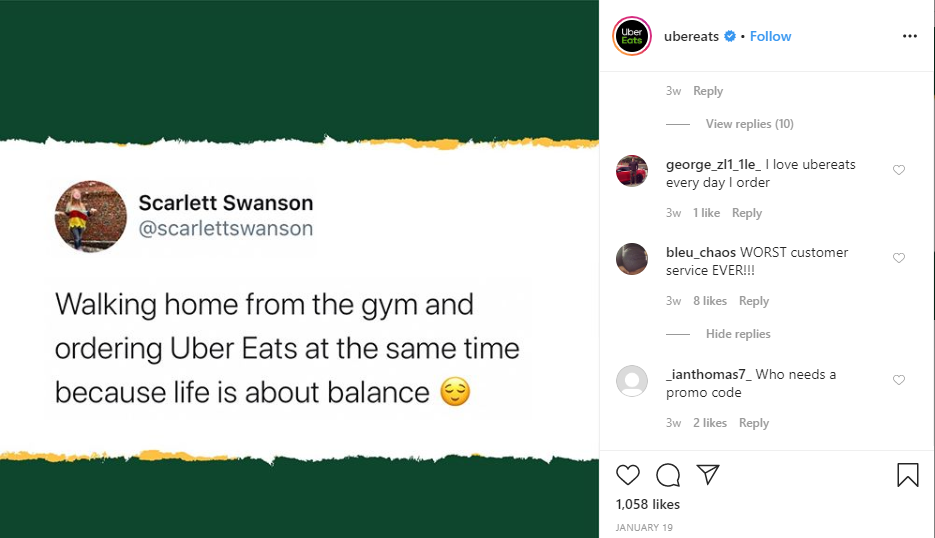Screen dimensions: 935x538
Task: Like bleu_chaos's comment
Action: pos(898,258)
